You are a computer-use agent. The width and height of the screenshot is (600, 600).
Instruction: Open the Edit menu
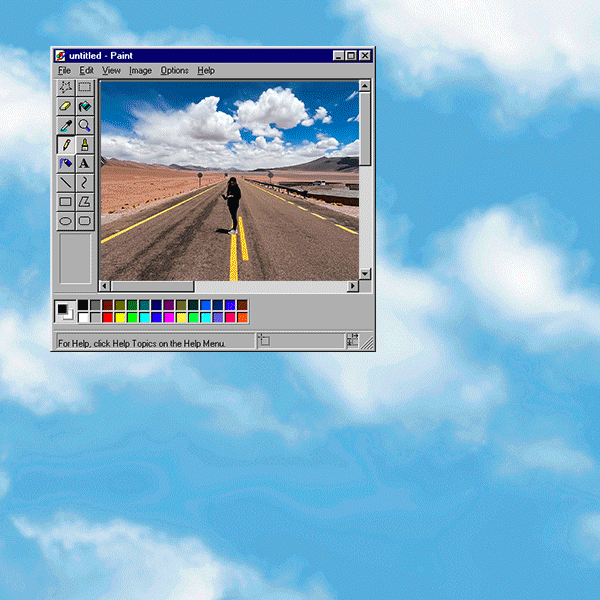[86, 70]
